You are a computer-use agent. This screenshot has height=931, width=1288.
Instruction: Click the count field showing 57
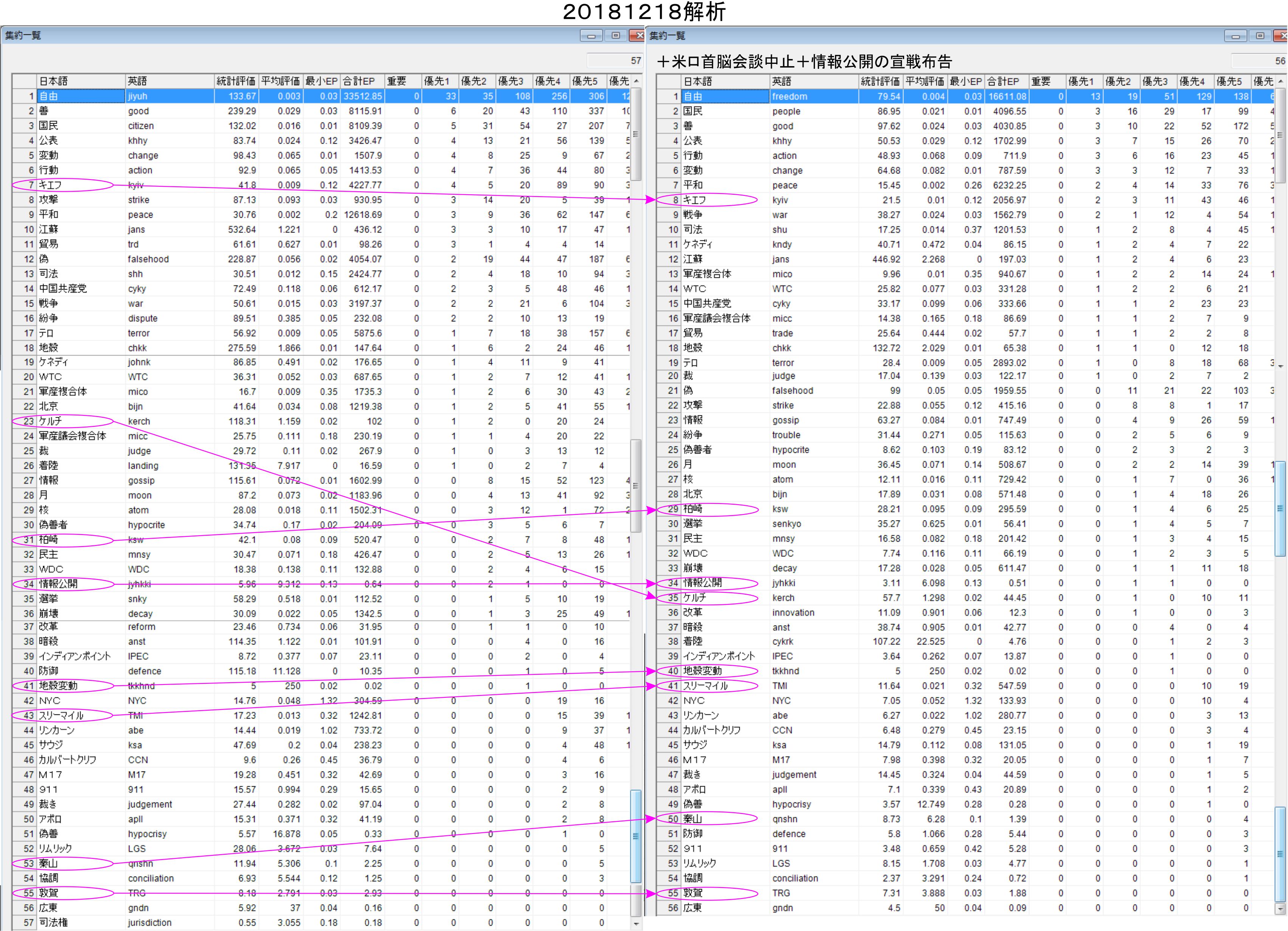[615, 61]
